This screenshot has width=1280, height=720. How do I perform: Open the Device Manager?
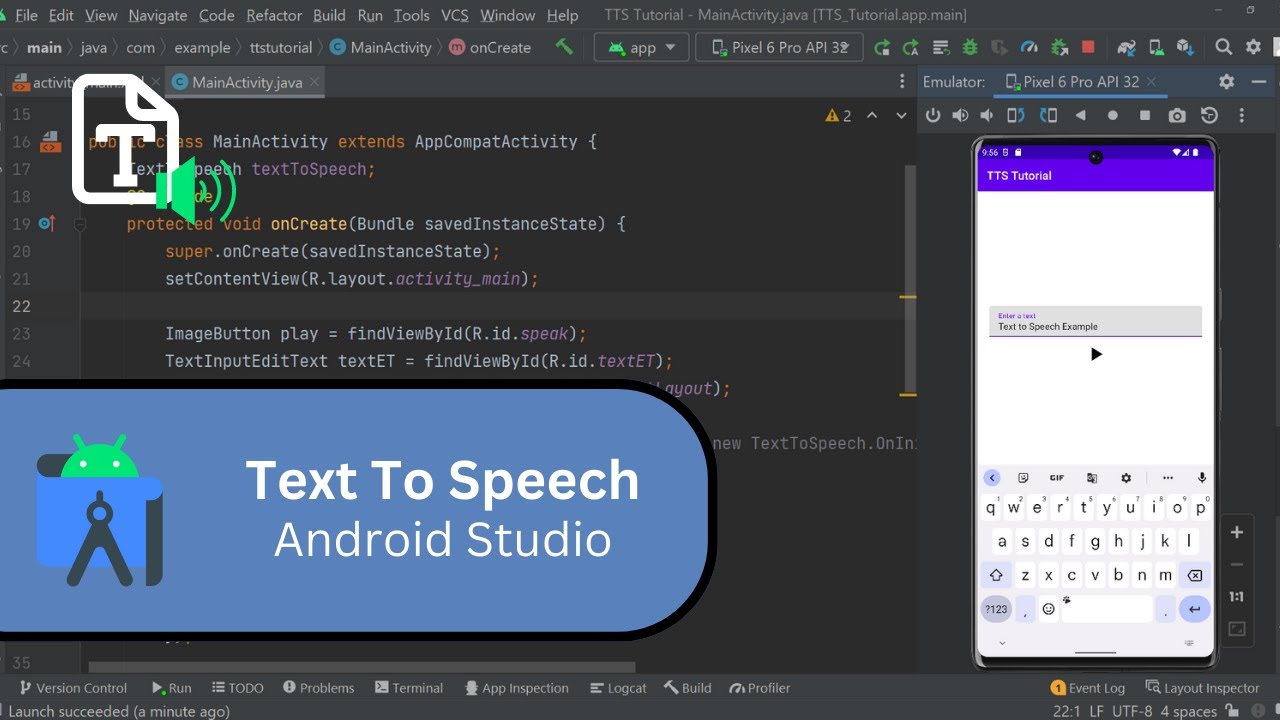pos(1156,47)
